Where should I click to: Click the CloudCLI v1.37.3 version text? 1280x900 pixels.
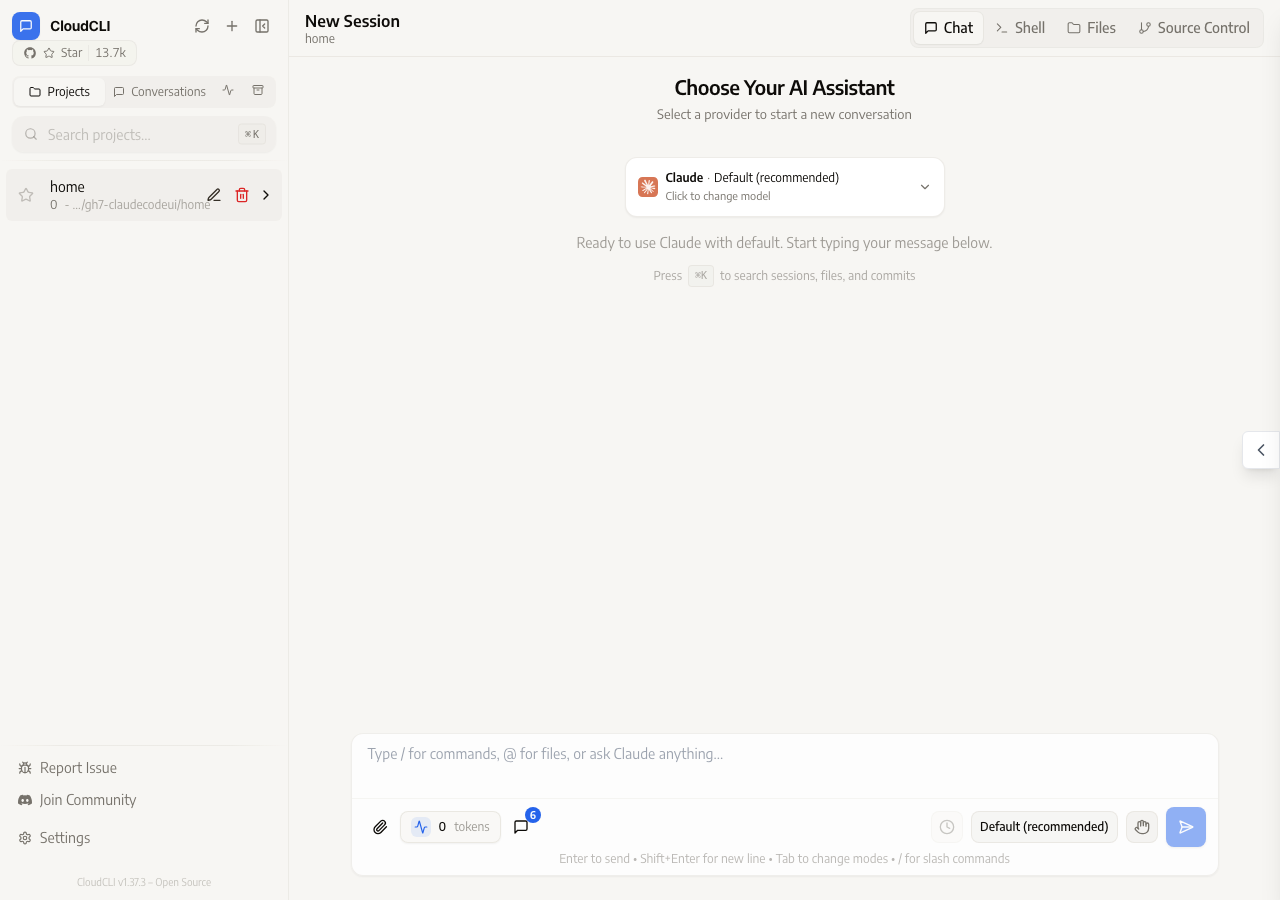(x=144, y=882)
